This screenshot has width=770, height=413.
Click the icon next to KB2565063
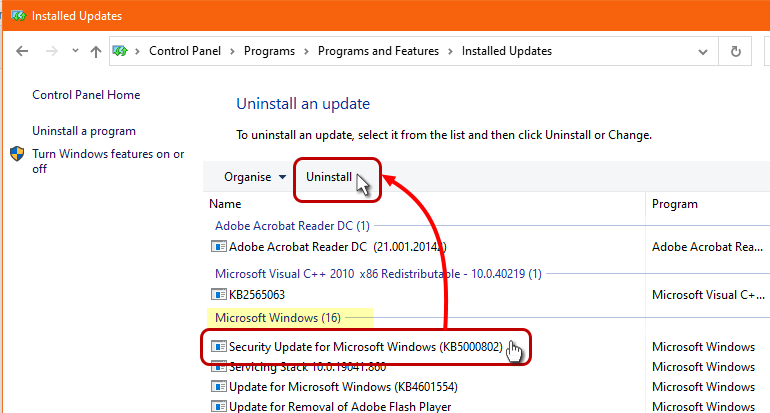point(219,294)
